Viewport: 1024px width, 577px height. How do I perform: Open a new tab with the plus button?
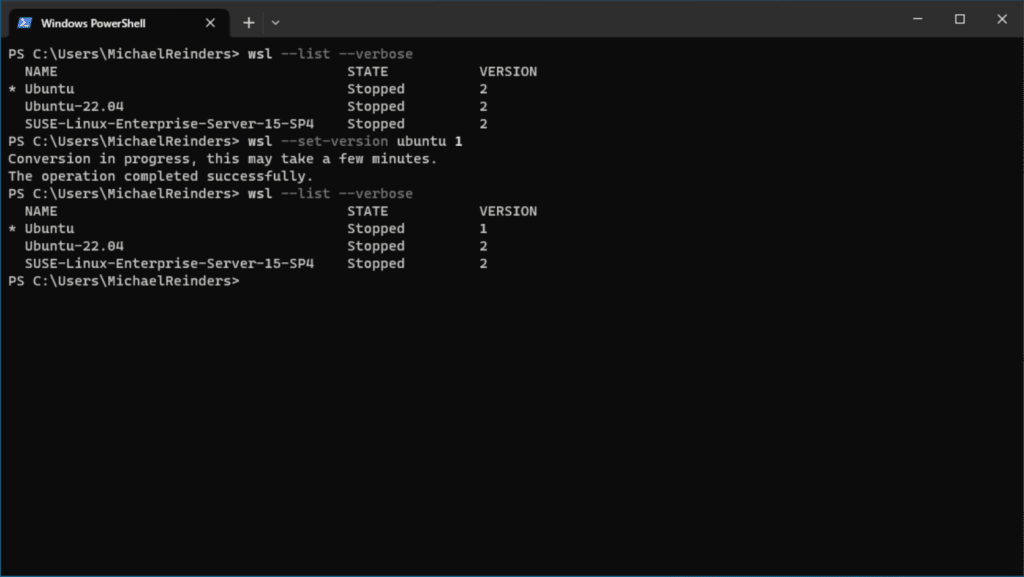pyautogui.click(x=247, y=22)
